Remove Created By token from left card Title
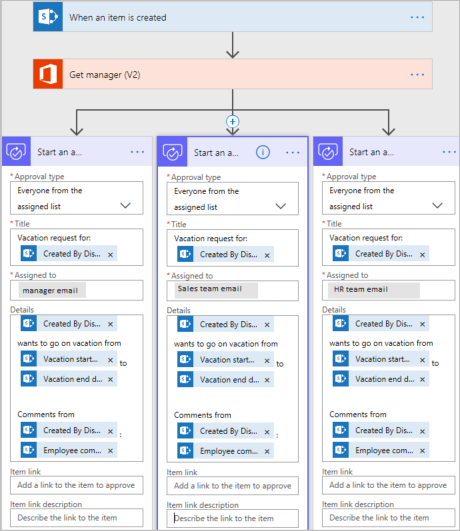This screenshot has width=460, height=531. click(110, 255)
